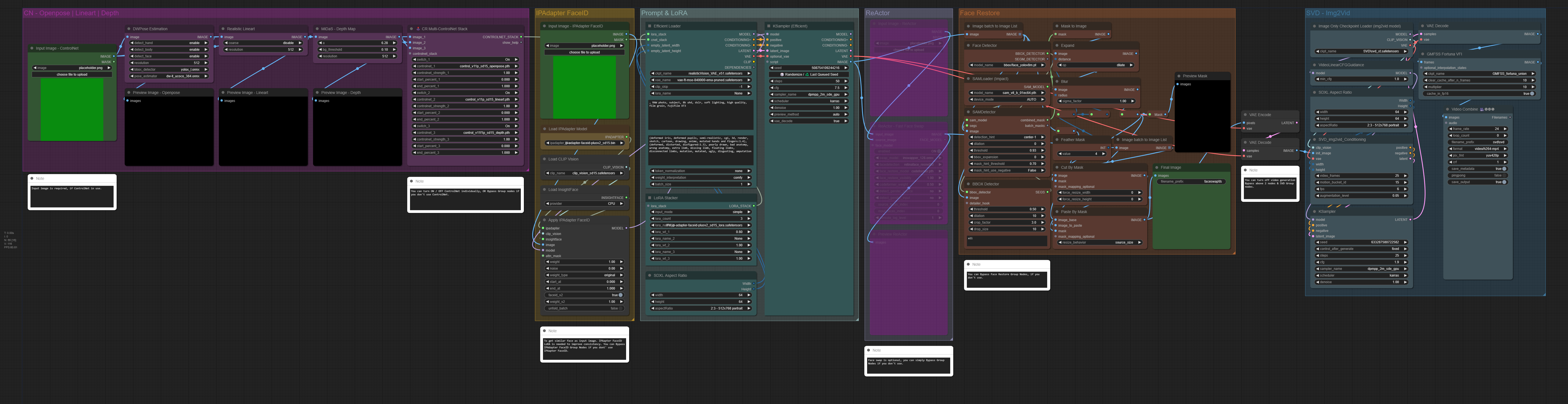The height and width of the screenshot is (404, 1568).
Task: Collapse the Face Detector node via its dot
Action: [x=968, y=46]
